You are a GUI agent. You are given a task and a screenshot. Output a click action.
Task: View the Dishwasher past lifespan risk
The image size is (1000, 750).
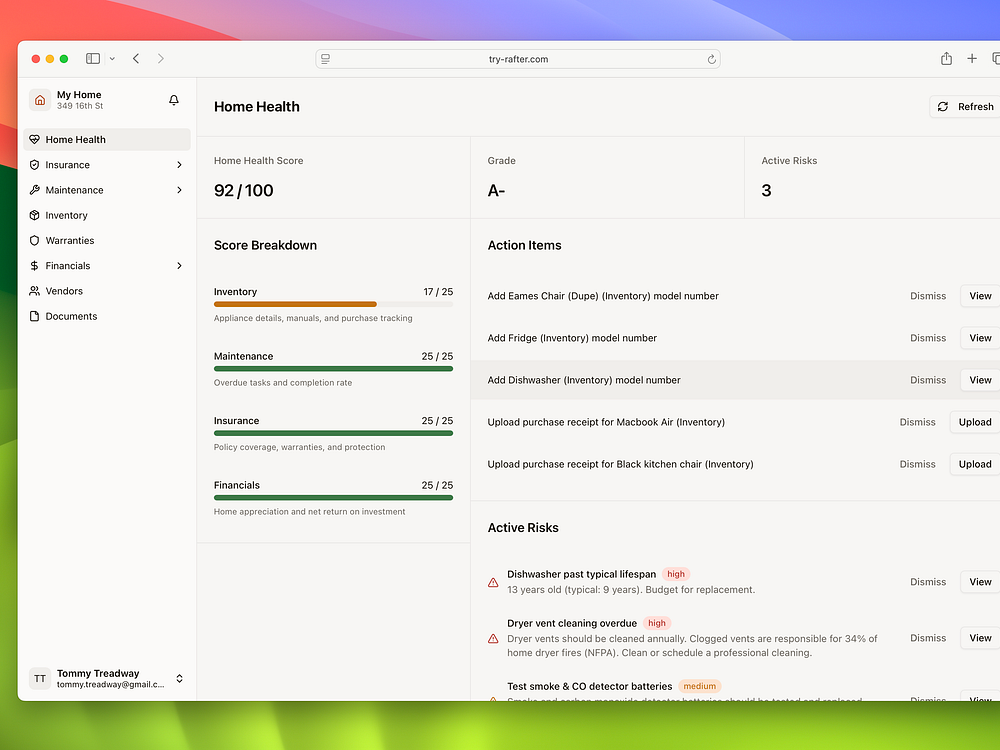point(980,582)
